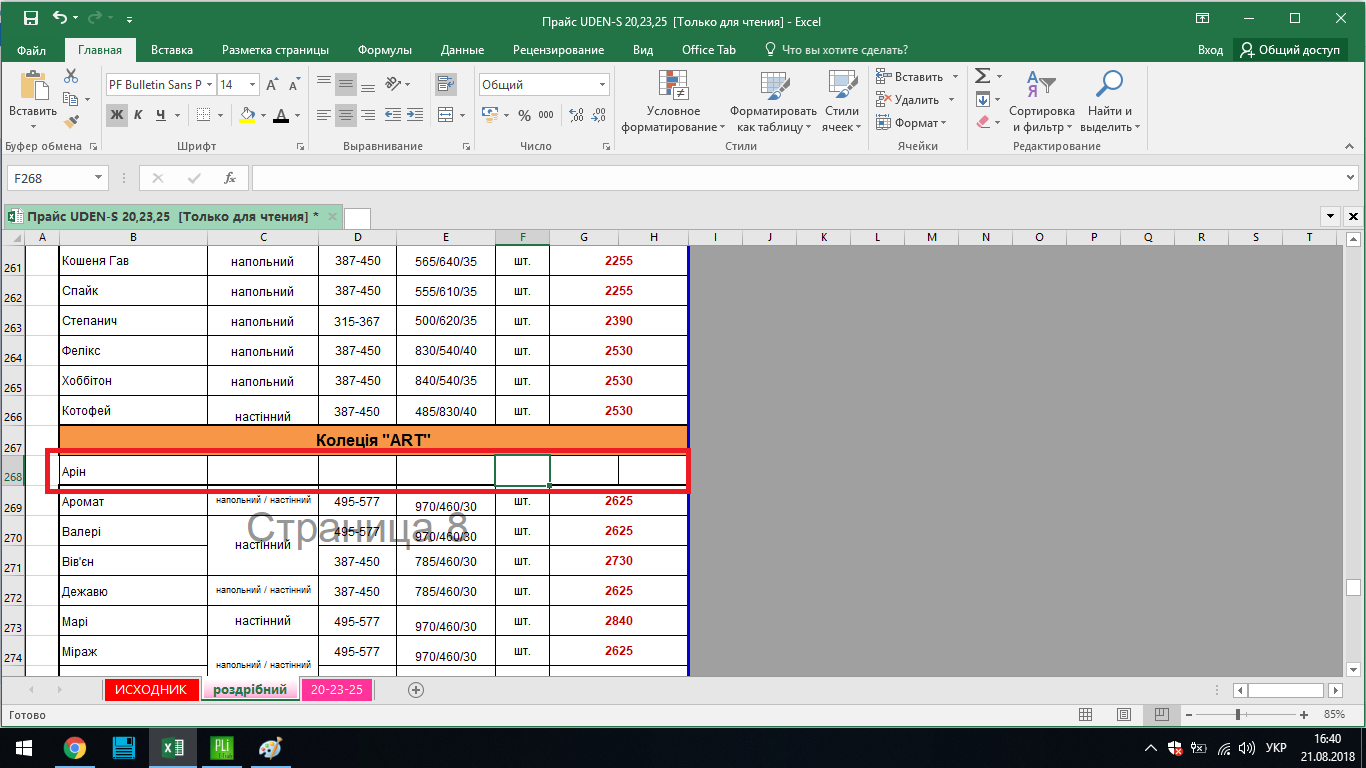Click the Вставить paste clipboard icon
The image size is (1366, 768).
(x=33, y=86)
